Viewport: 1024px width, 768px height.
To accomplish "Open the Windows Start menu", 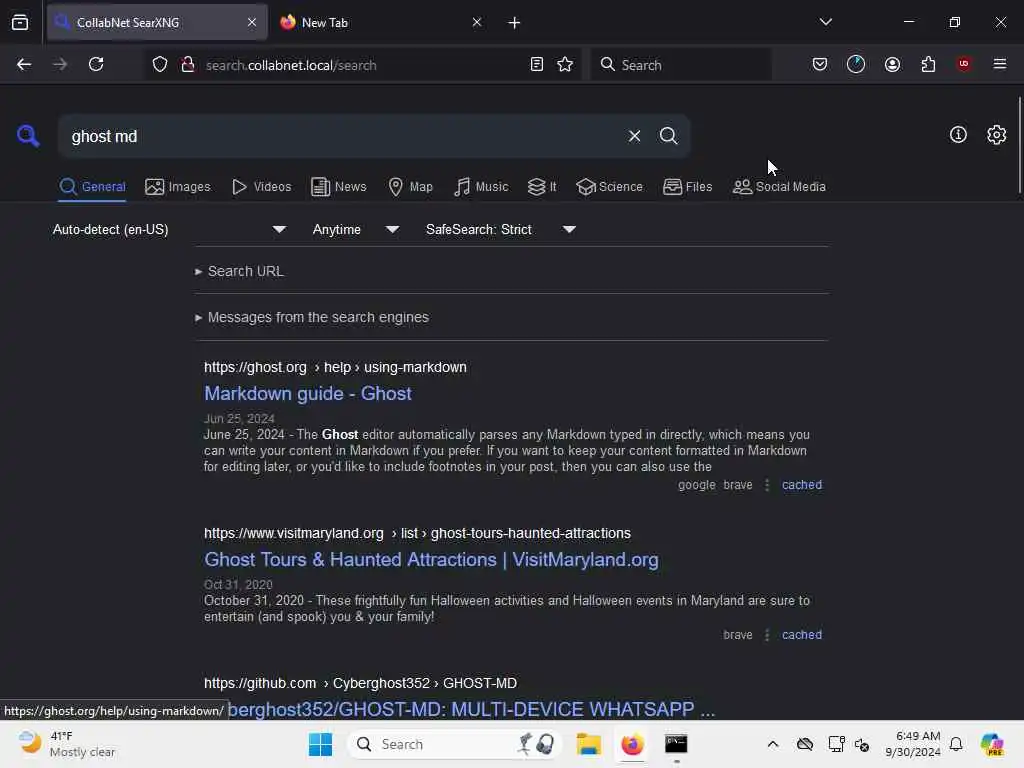I will click(x=320, y=744).
